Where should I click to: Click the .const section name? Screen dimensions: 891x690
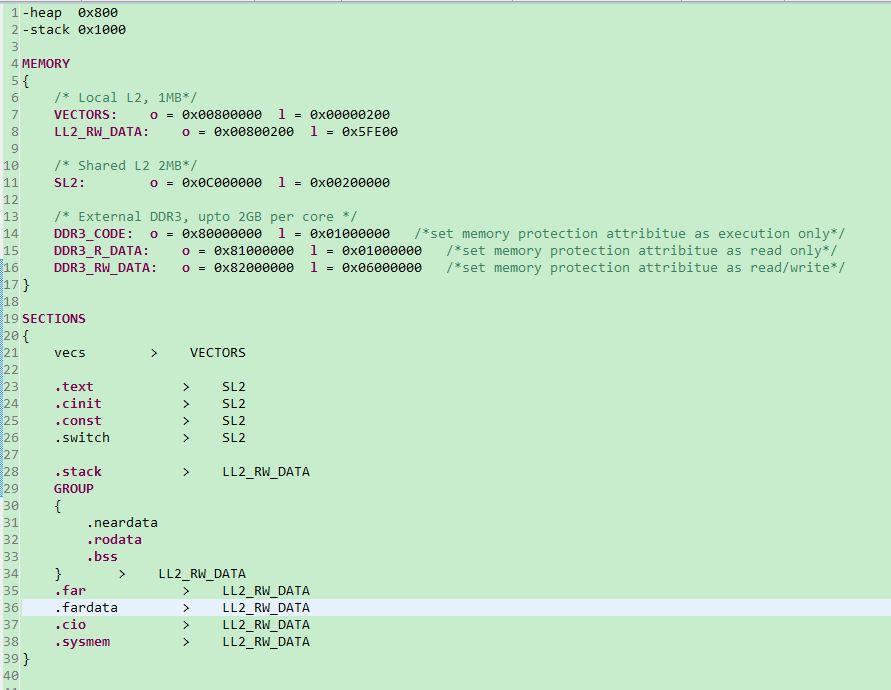(78, 421)
